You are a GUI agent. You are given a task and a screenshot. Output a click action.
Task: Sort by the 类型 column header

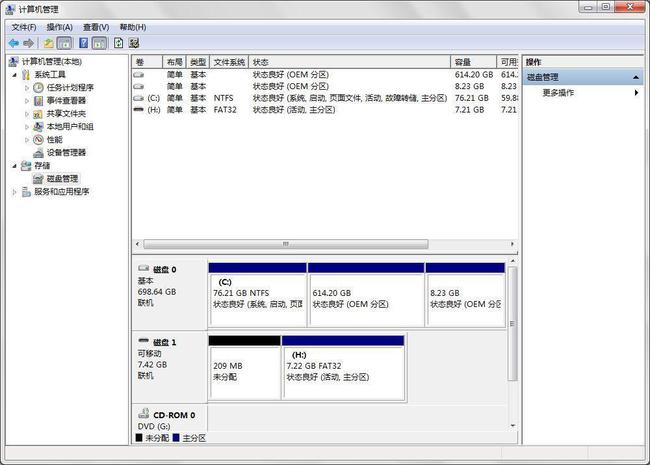[x=198, y=62]
